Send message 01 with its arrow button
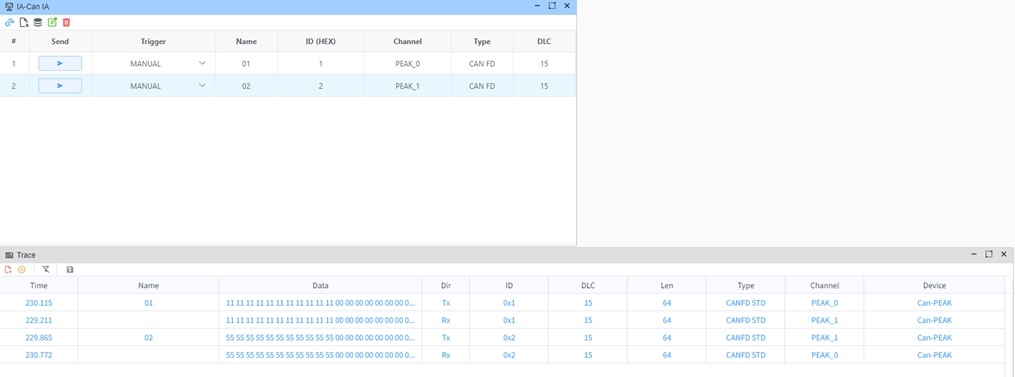Viewport: 1015px width, 377px height. 60,63
